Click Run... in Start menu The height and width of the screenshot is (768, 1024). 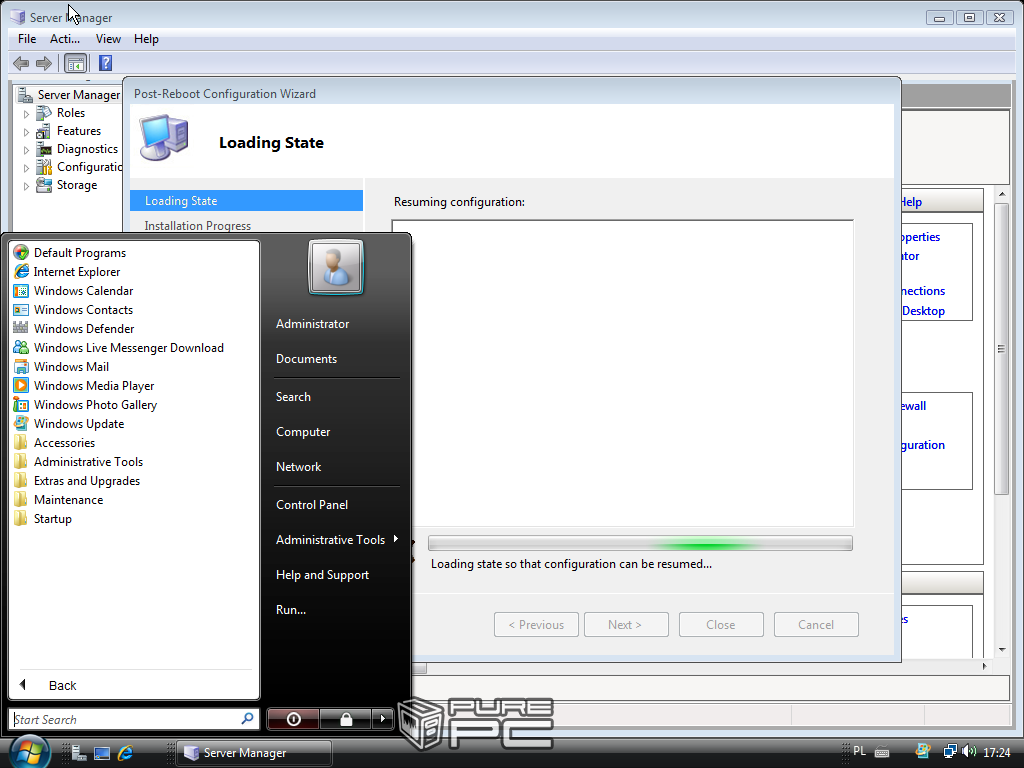pos(291,609)
